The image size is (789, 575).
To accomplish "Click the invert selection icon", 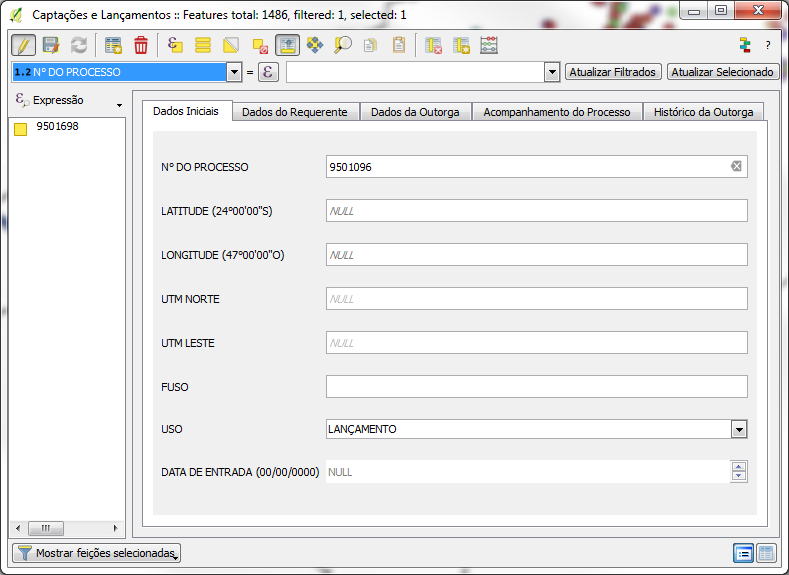I will (x=231, y=45).
